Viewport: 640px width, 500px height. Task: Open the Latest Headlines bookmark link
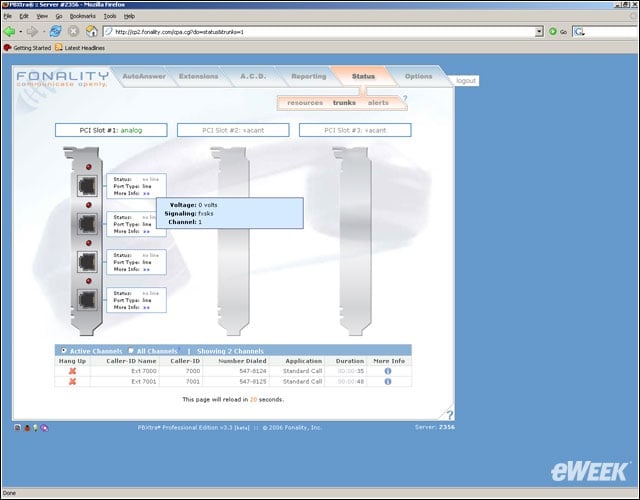pos(84,48)
